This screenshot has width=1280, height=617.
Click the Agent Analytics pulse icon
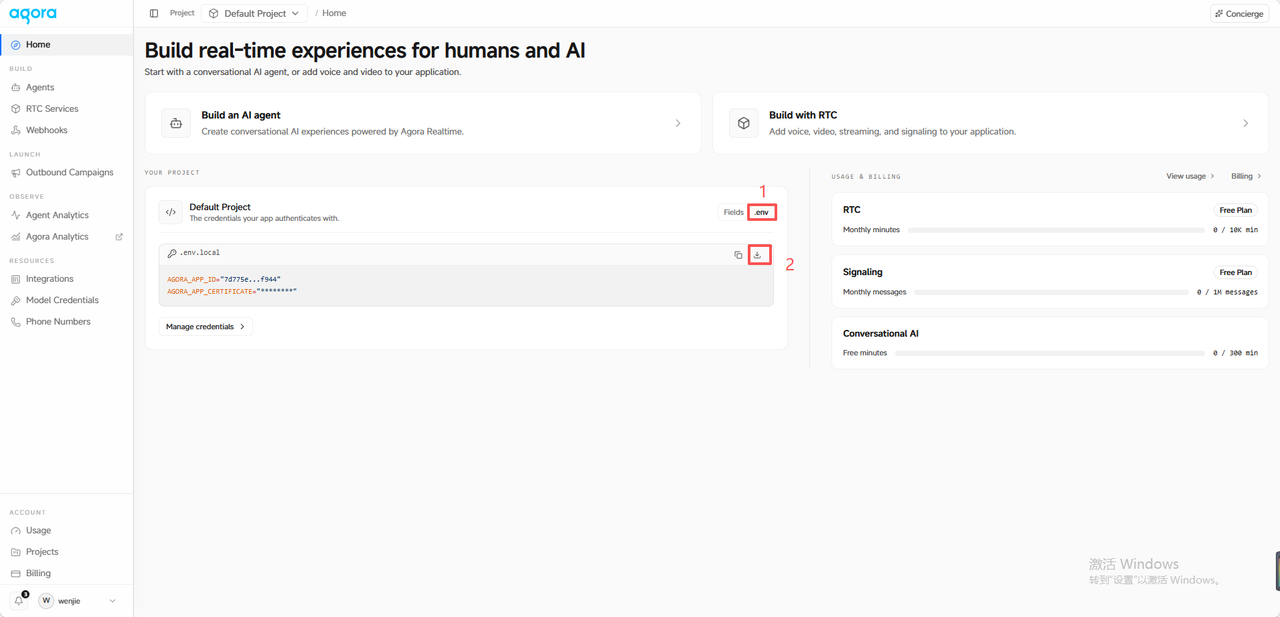(16, 215)
